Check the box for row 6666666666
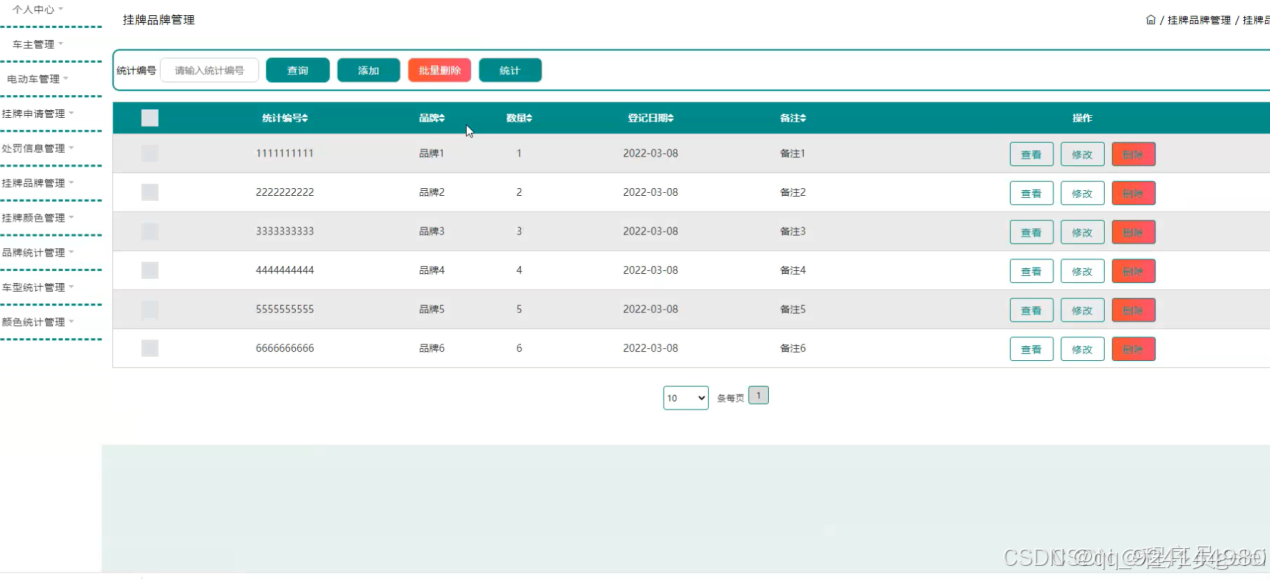This screenshot has width=1270, height=579. tap(150, 348)
